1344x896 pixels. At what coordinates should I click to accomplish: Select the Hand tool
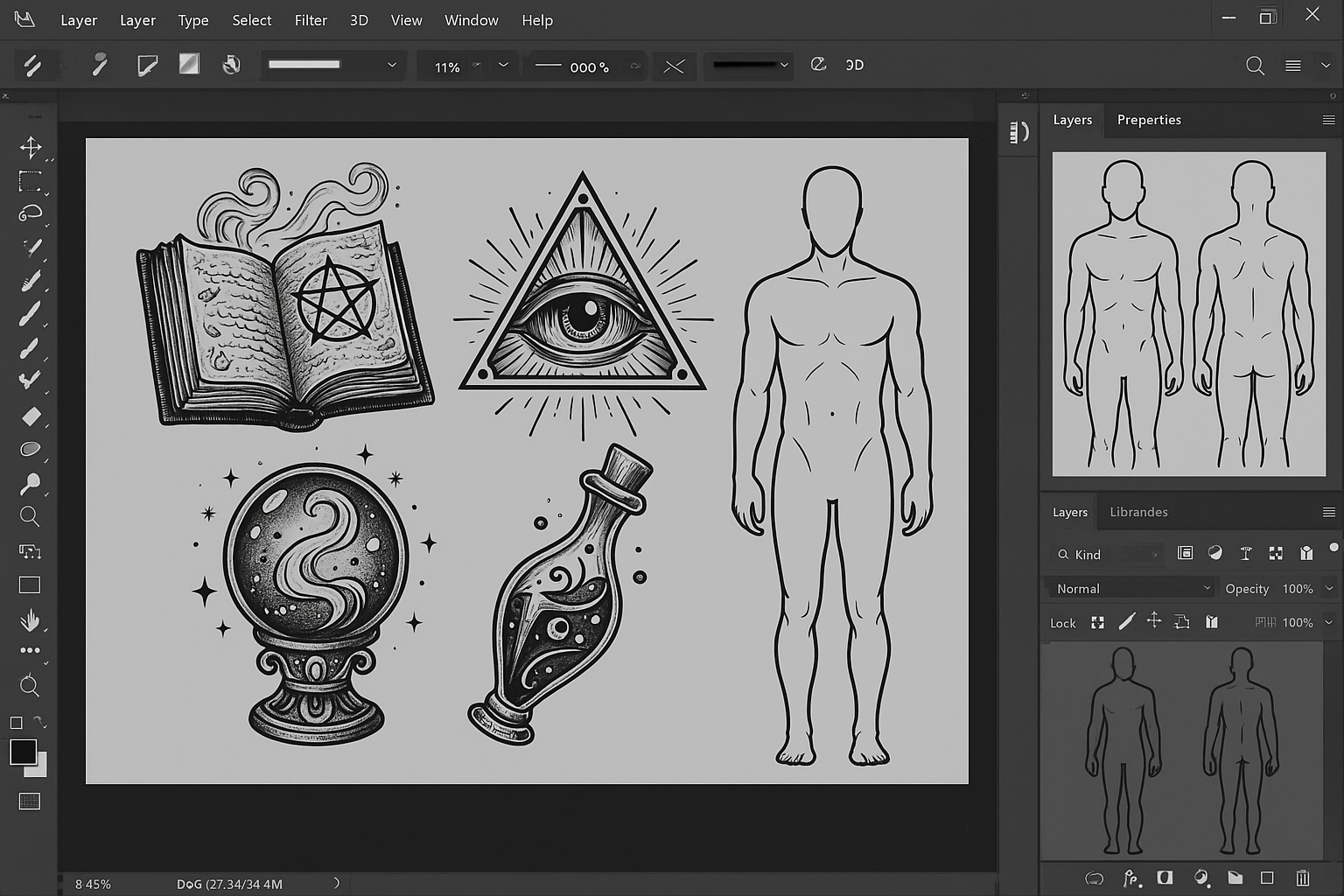30,620
